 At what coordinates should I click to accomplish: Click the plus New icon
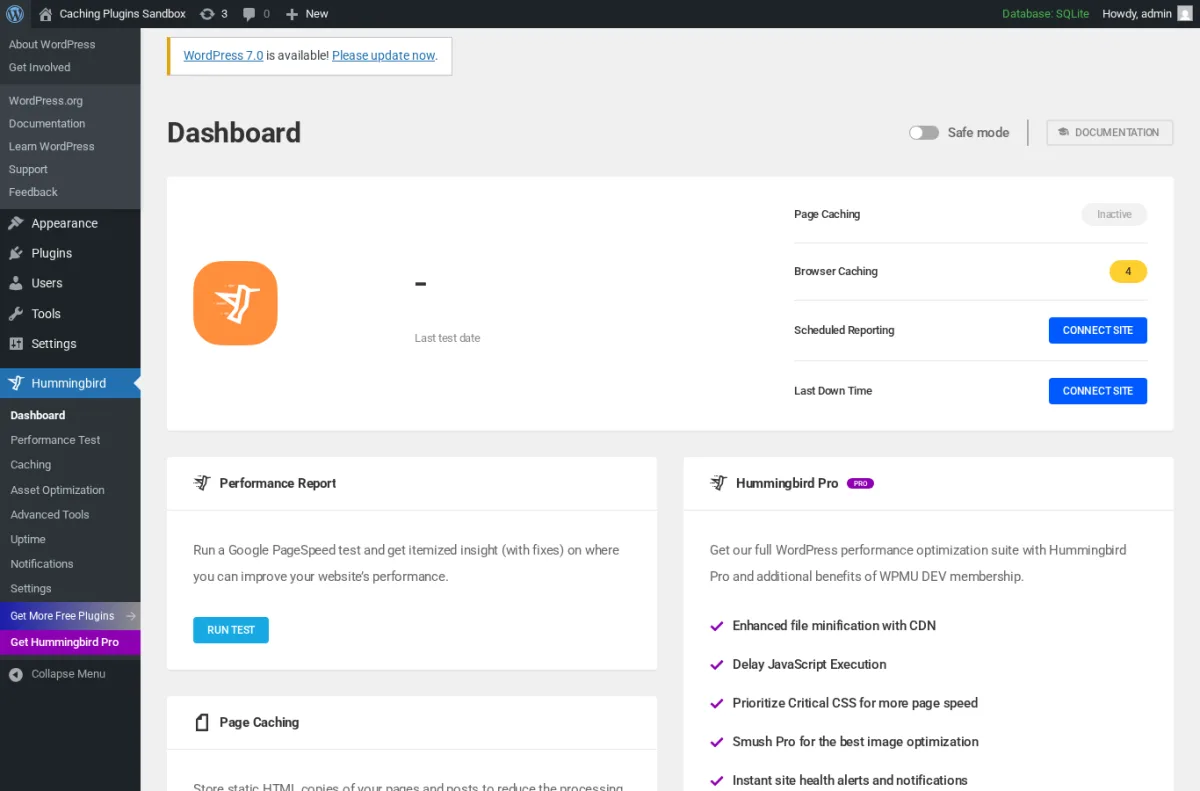point(292,14)
